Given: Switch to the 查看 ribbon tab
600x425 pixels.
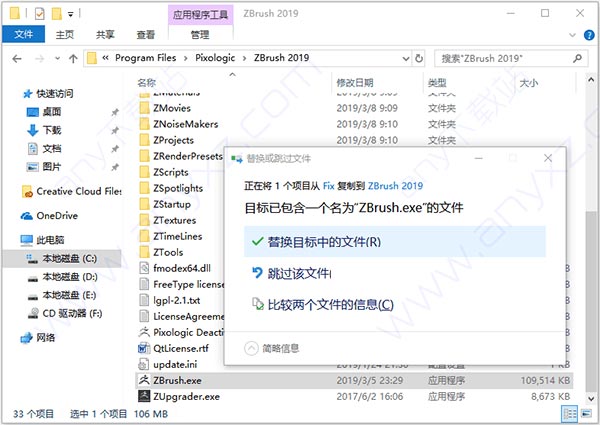Looking at the screenshot, I should (x=145, y=34).
